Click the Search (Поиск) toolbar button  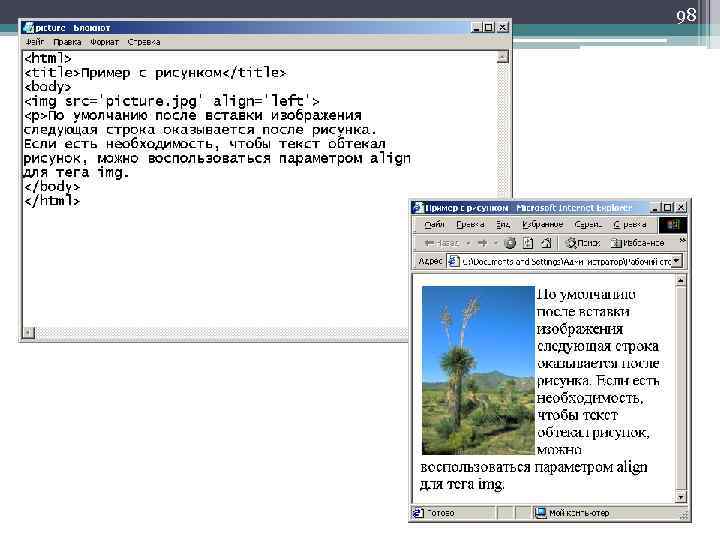point(583,243)
